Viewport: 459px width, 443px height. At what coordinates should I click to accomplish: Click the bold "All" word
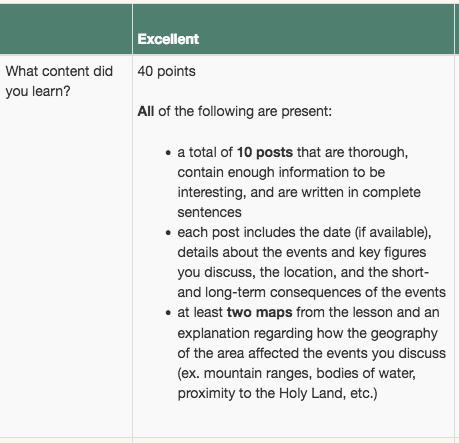point(146,111)
